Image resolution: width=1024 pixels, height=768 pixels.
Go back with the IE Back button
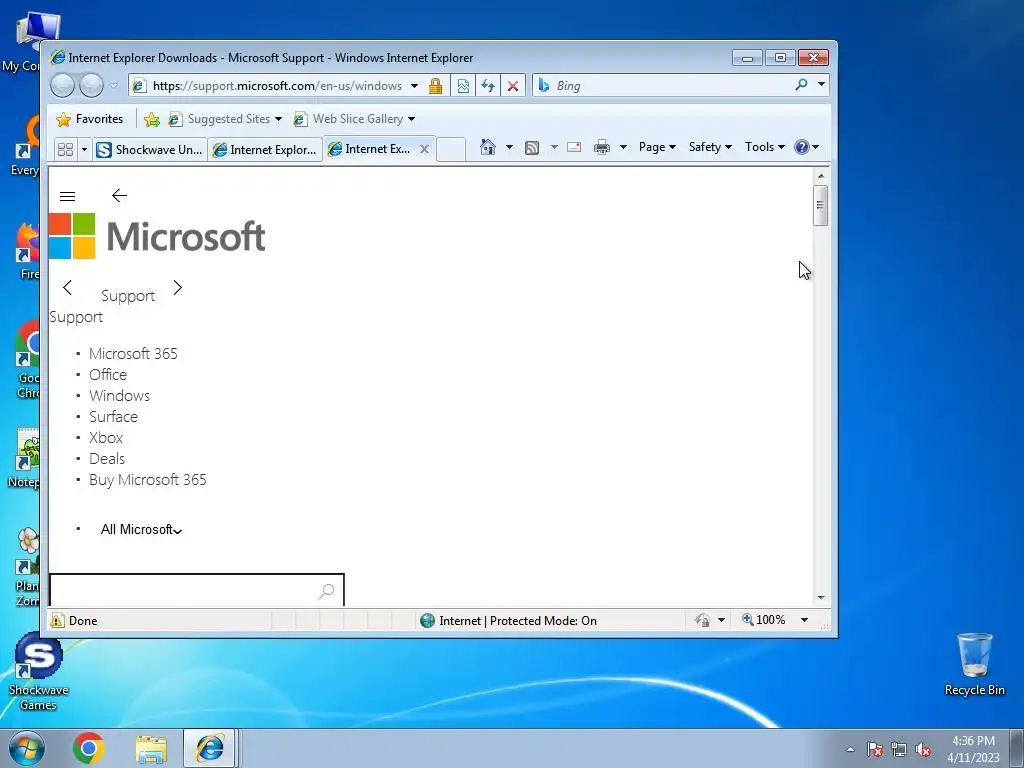(x=62, y=86)
